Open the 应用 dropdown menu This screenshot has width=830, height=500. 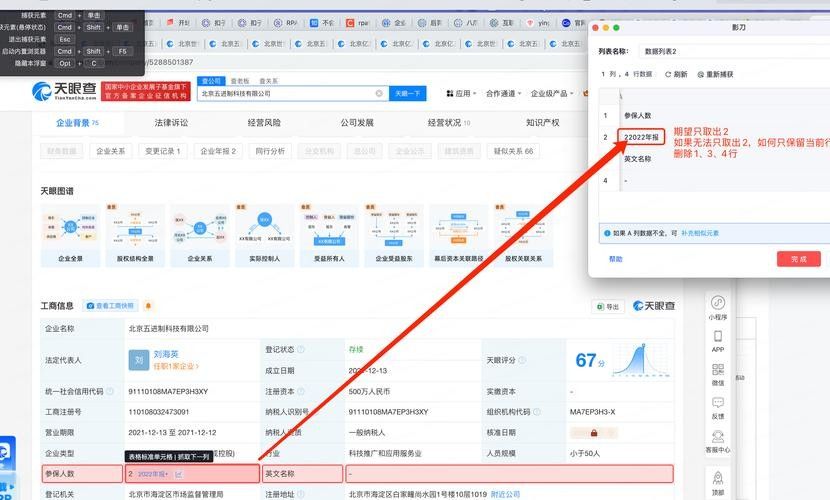click(461, 94)
